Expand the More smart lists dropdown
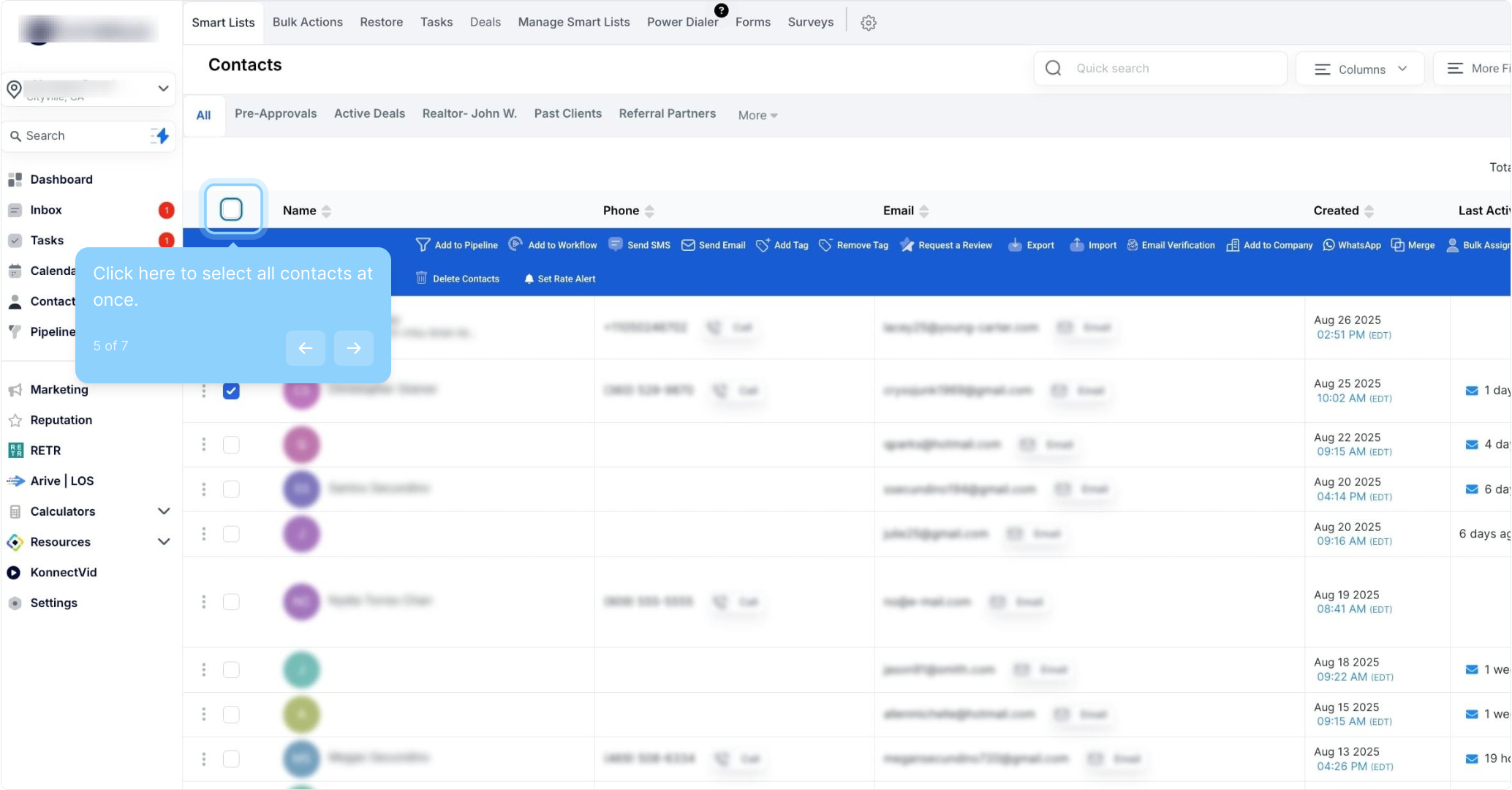 click(x=757, y=115)
